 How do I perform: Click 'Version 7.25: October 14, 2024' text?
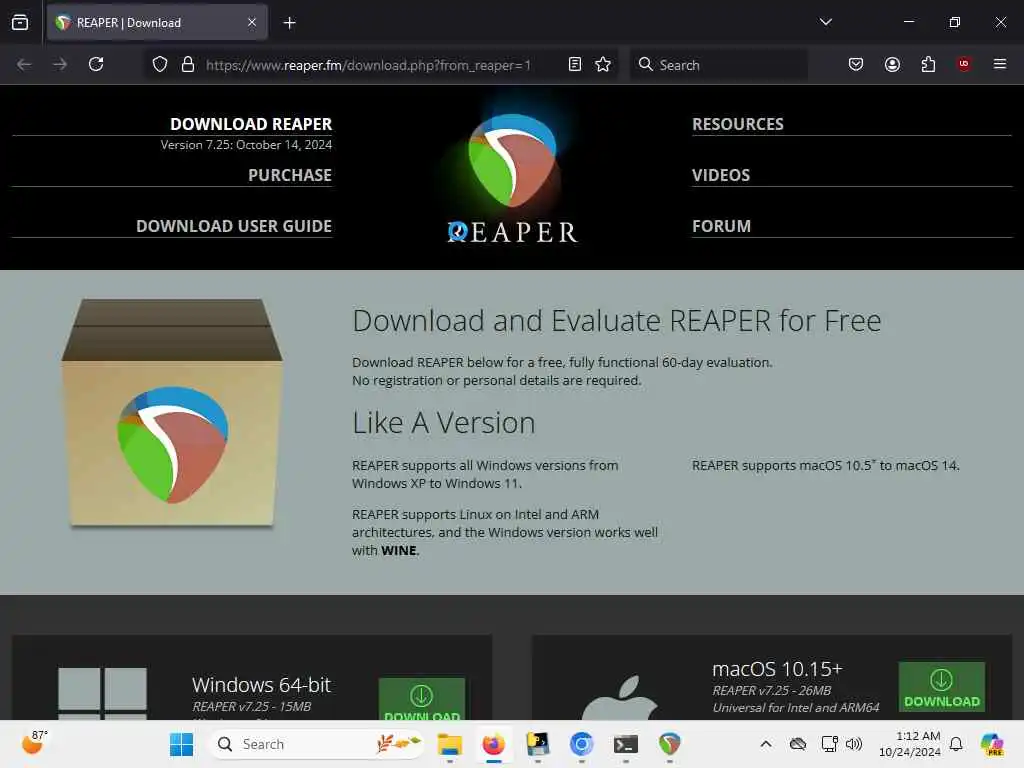[x=246, y=145]
